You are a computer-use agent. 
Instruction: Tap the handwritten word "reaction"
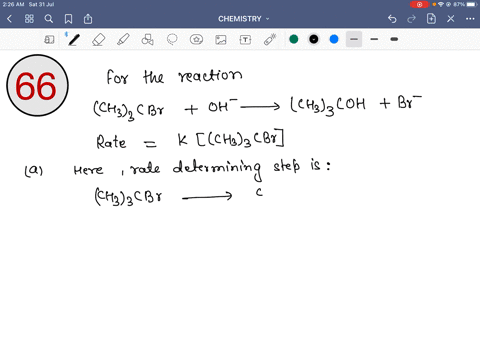click(210, 76)
